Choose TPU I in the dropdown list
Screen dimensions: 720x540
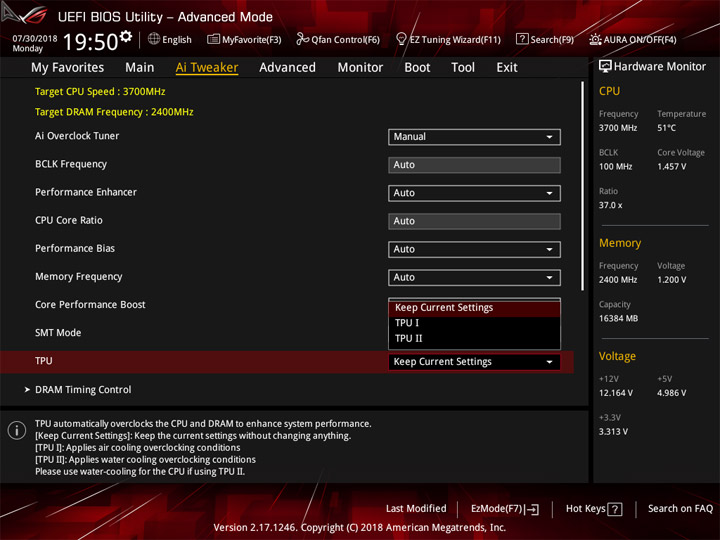(x=474, y=323)
